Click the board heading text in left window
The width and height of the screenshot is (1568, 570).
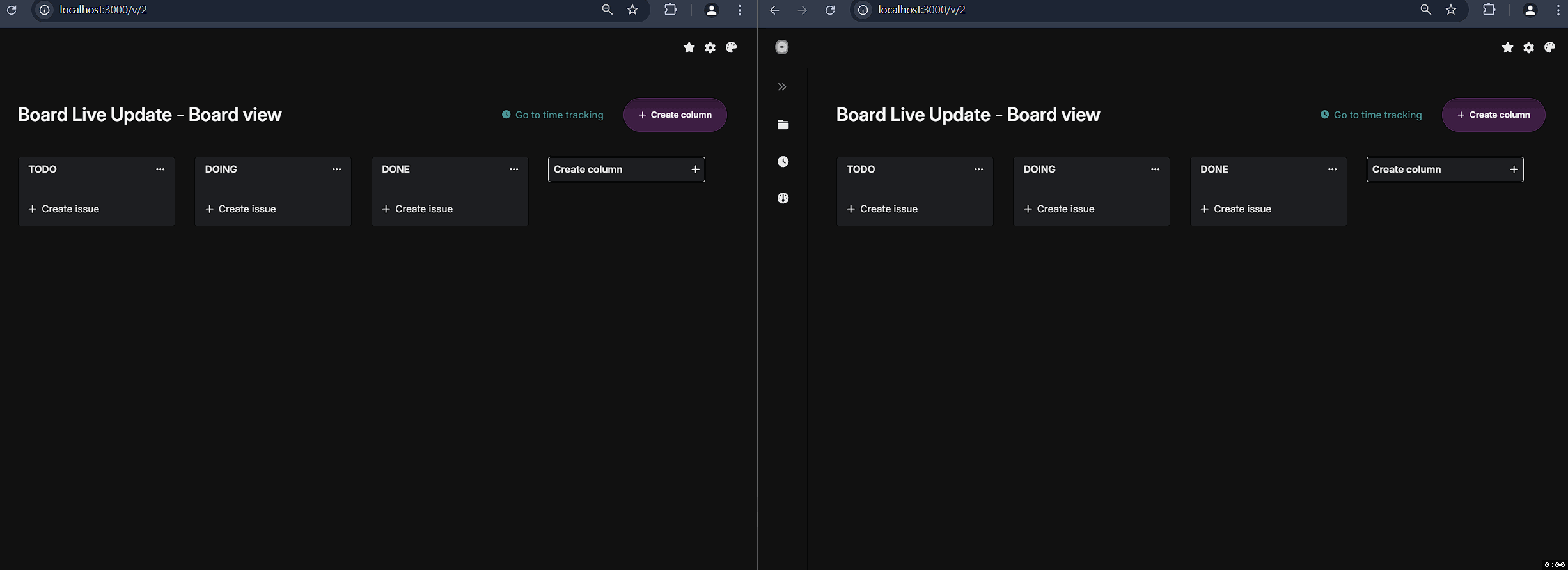point(150,115)
